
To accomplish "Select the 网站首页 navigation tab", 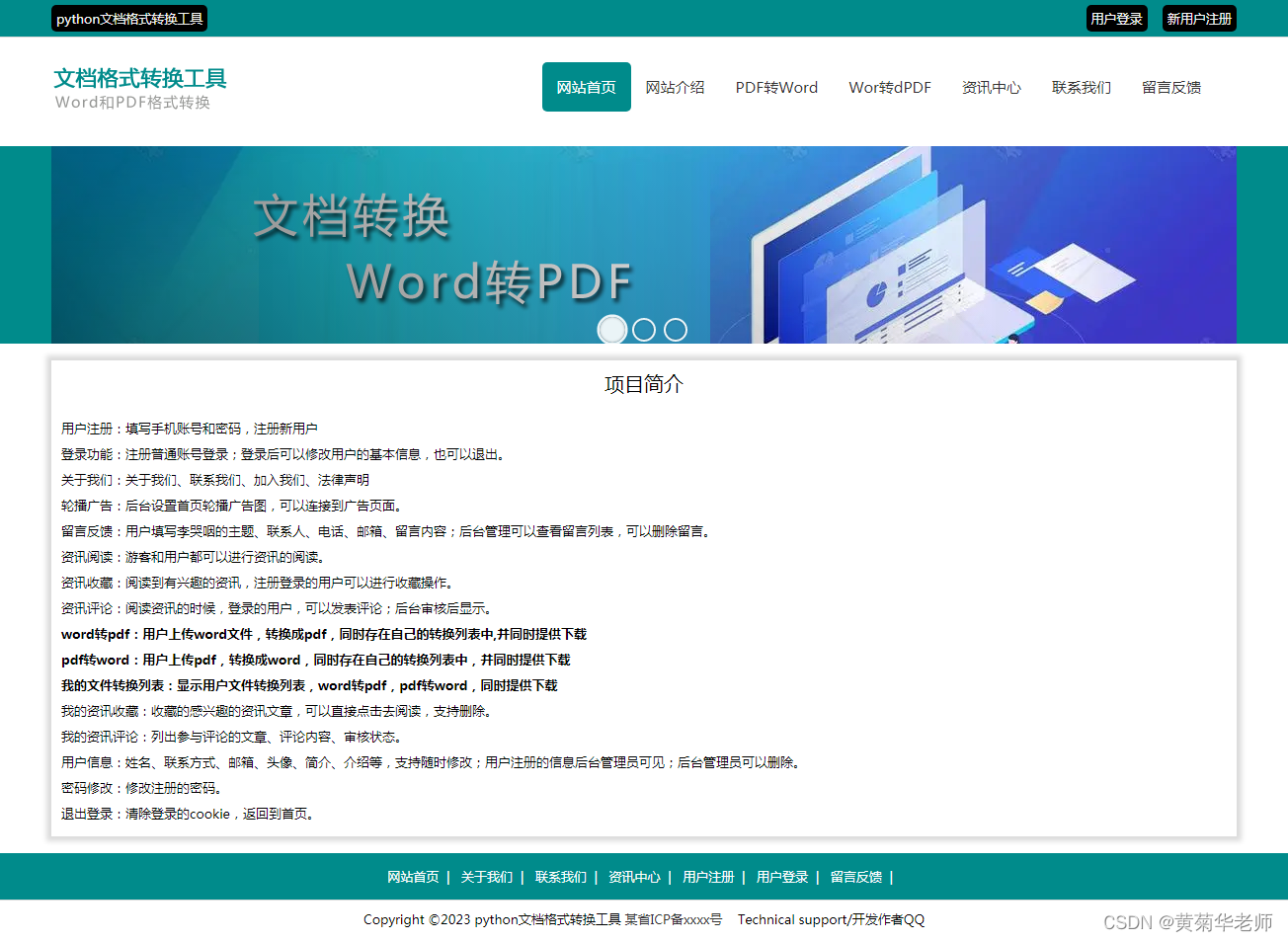I will coord(586,87).
